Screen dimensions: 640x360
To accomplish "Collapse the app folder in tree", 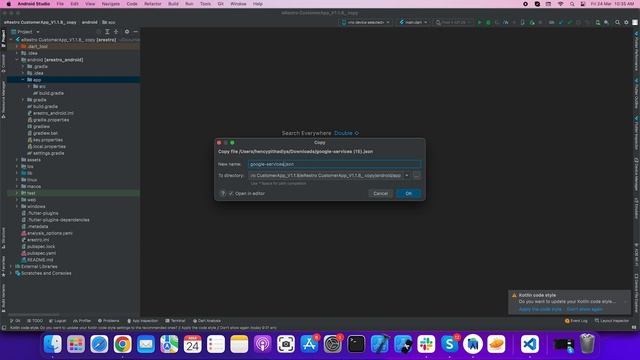I will [23, 80].
